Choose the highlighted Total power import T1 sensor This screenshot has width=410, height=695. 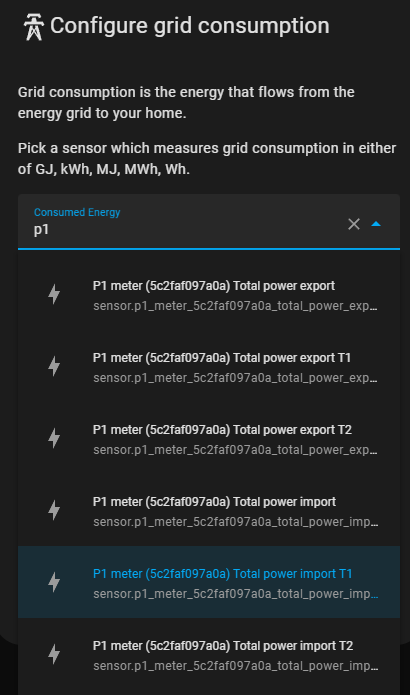[209, 582]
